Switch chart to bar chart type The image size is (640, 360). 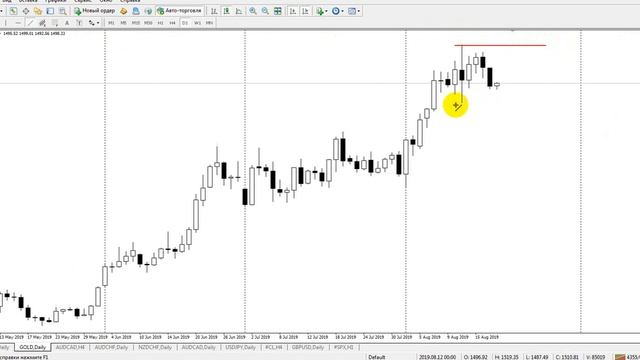214,11
